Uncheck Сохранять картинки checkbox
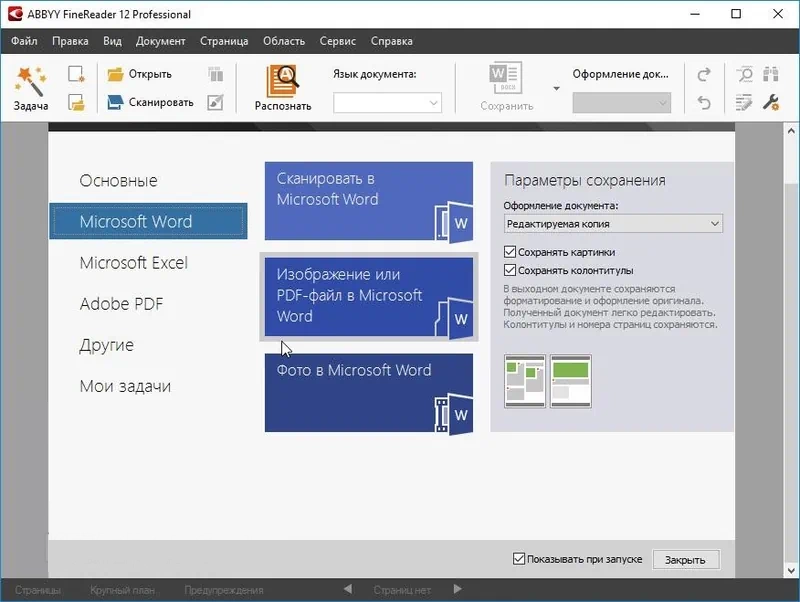The width and height of the screenshot is (800, 602). 510,252
